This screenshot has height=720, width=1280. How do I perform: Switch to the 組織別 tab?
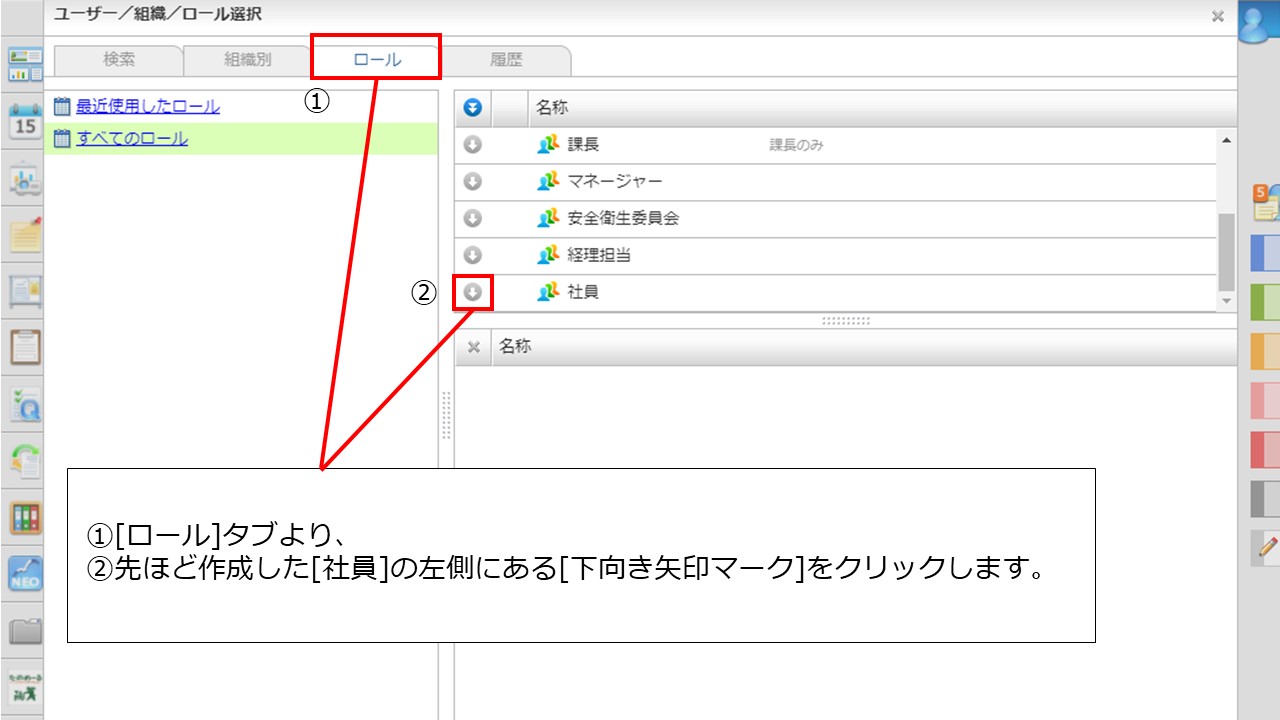[x=247, y=60]
